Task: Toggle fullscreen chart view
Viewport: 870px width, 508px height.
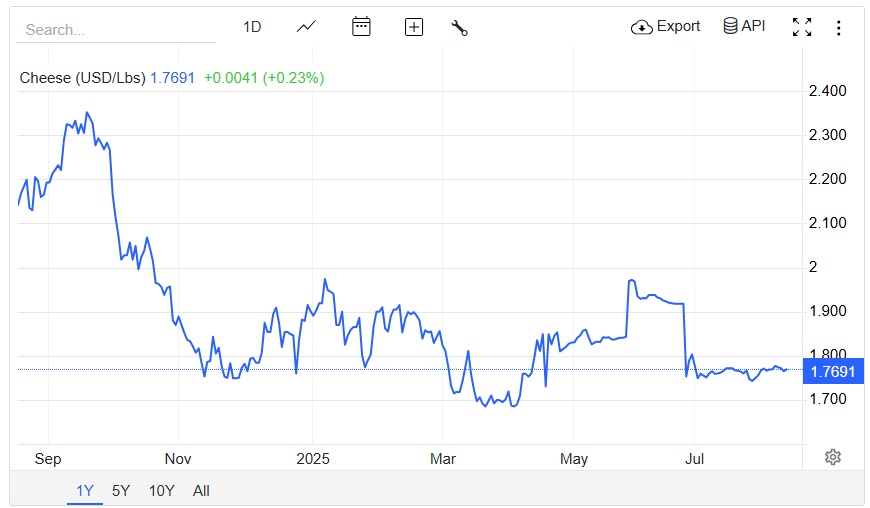Action: point(802,27)
